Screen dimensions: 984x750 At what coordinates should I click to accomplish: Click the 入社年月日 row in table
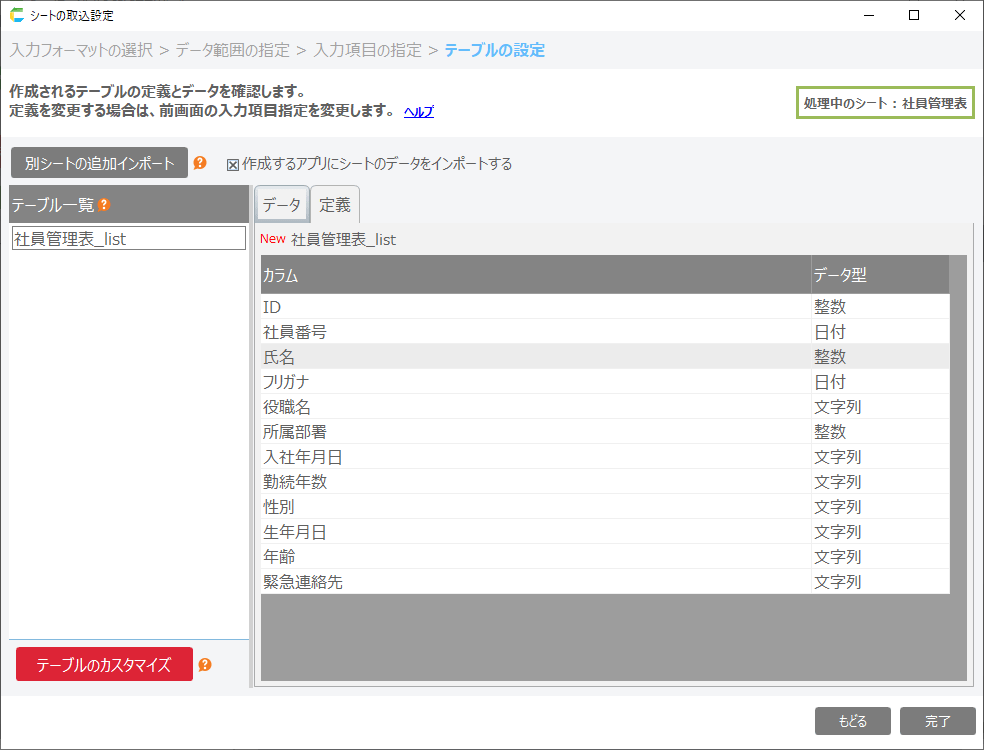[535, 457]
